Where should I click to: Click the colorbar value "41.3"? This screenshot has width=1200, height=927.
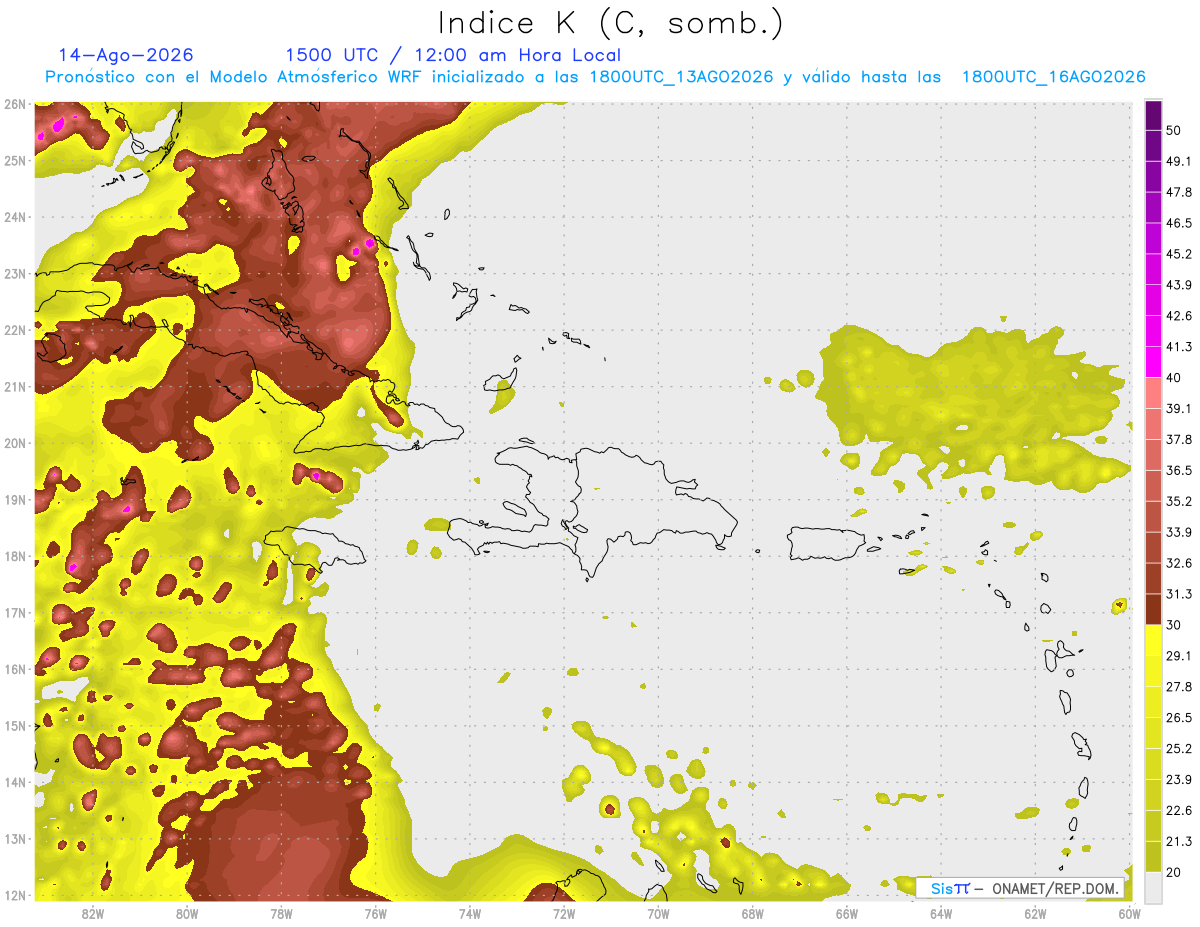1179,347
